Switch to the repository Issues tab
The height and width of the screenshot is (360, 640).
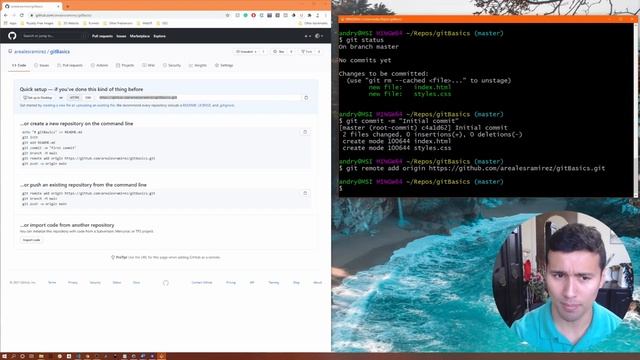[42, 65]
